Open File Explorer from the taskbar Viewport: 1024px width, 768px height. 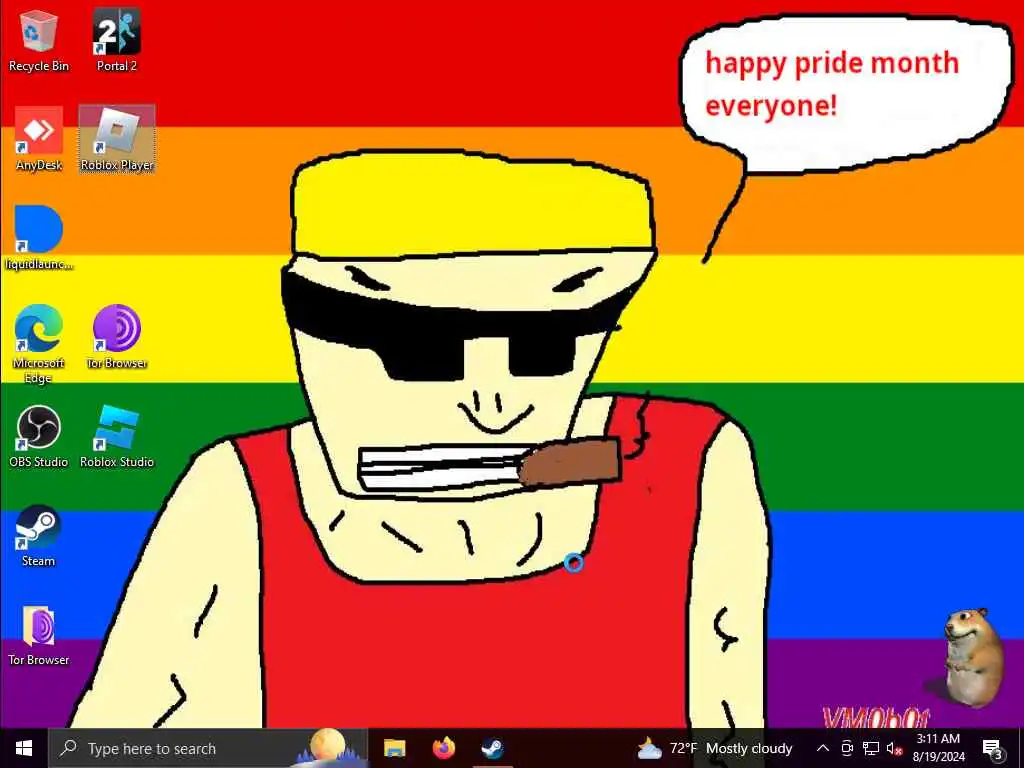[x=394, y=748]
